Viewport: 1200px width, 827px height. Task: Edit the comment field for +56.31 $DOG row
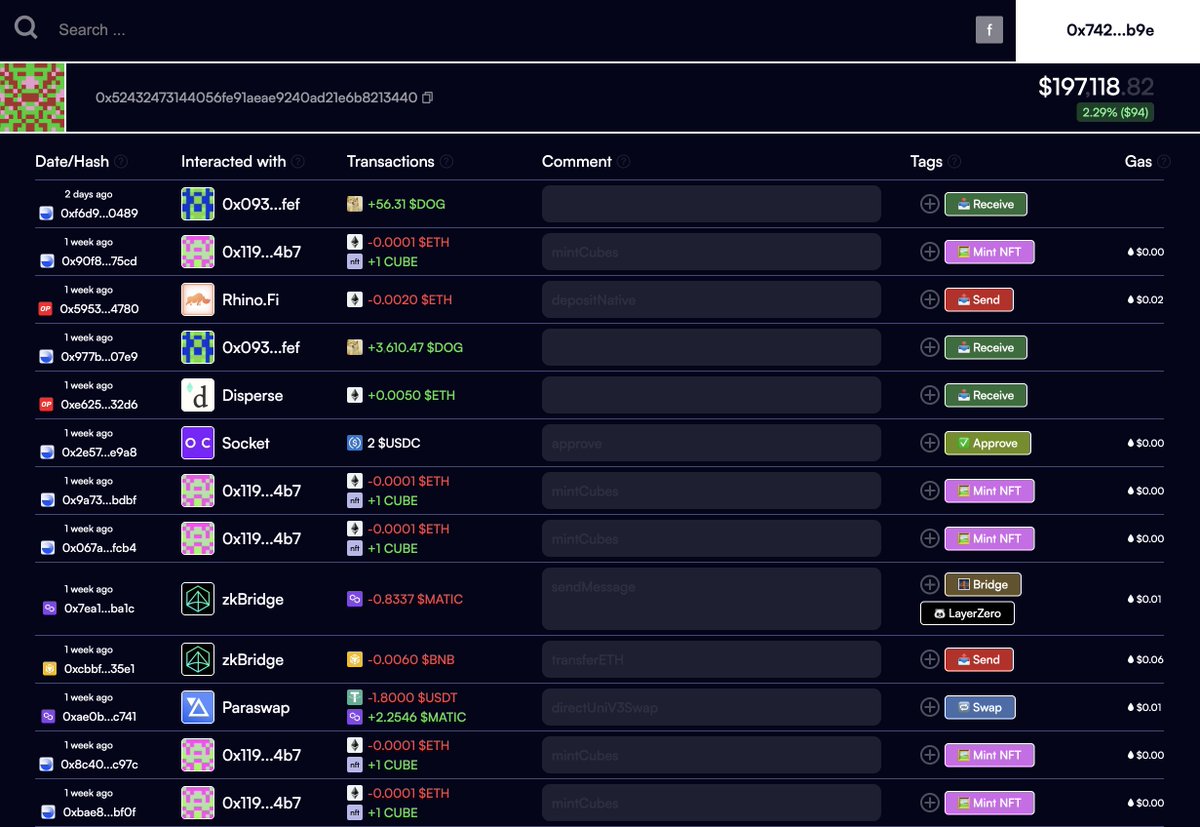[711, 204]
